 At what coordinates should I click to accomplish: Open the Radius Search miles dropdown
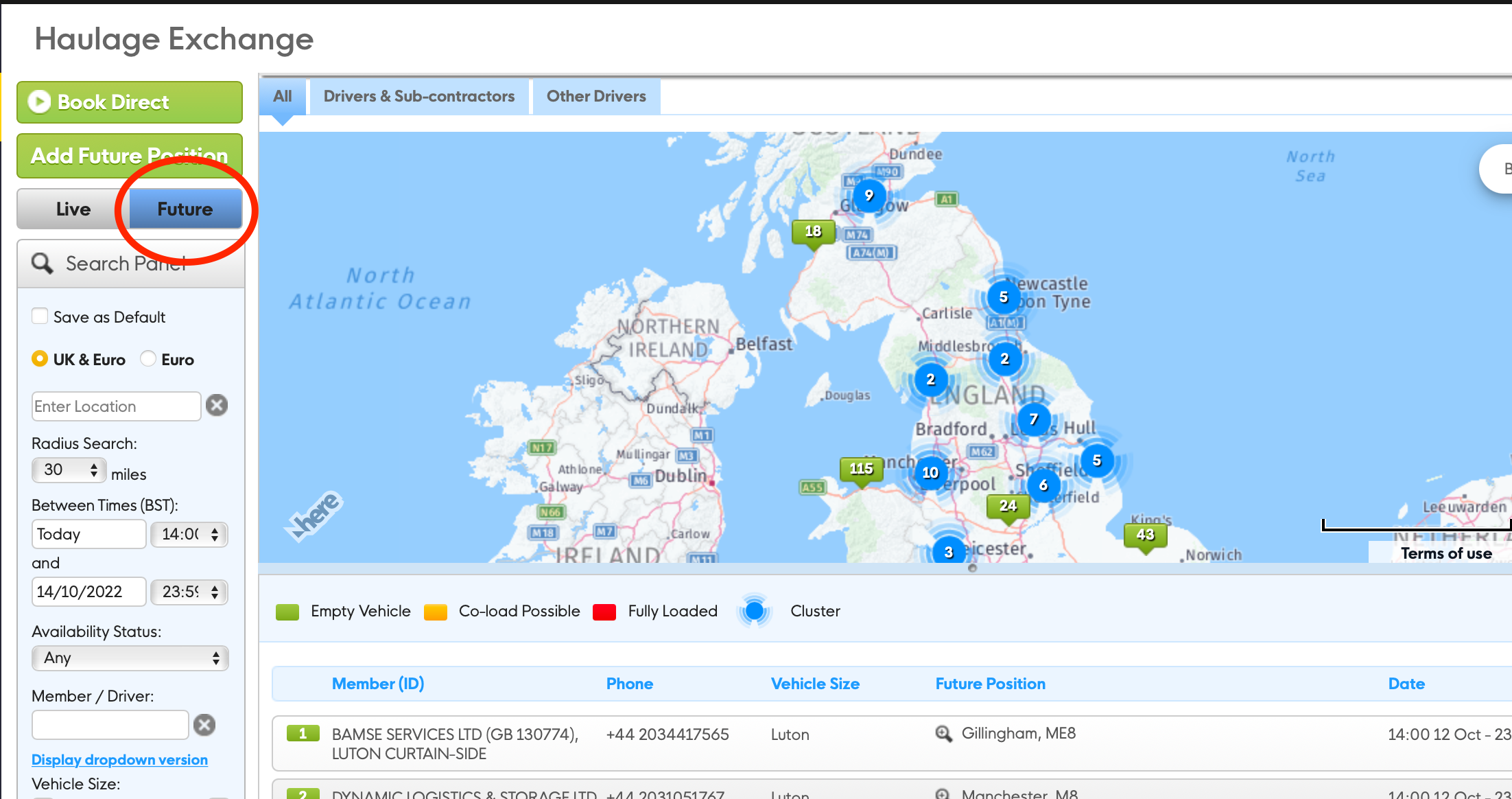click(69, 470)
